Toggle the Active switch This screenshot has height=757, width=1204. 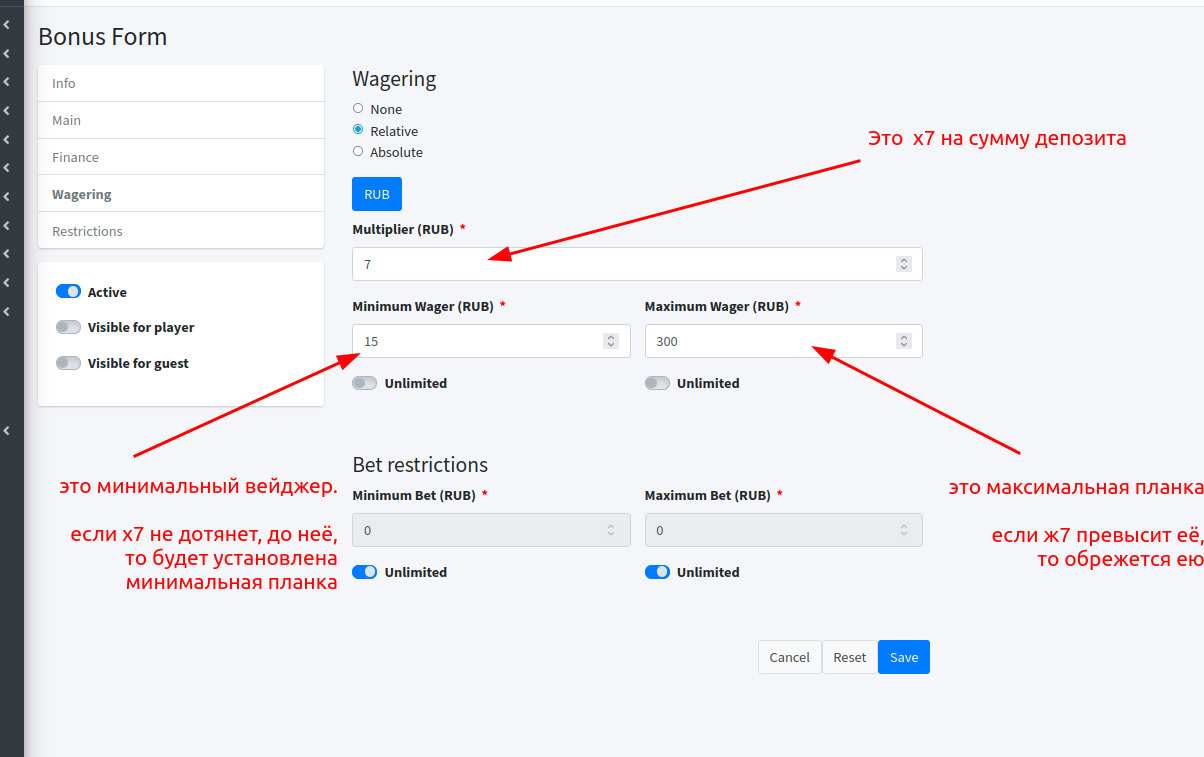(68, 292)
